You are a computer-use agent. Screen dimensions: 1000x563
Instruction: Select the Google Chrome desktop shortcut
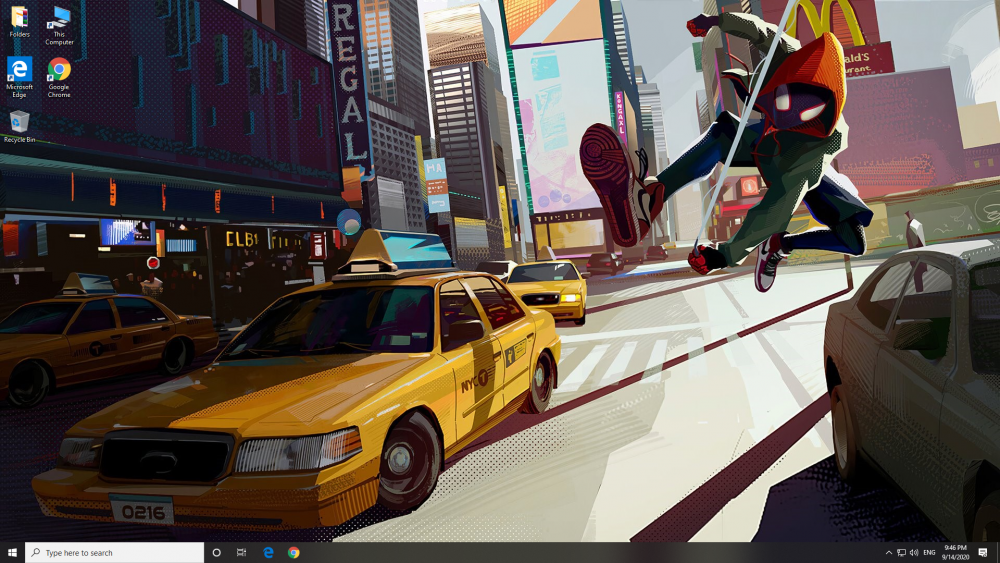click(59, 77)
